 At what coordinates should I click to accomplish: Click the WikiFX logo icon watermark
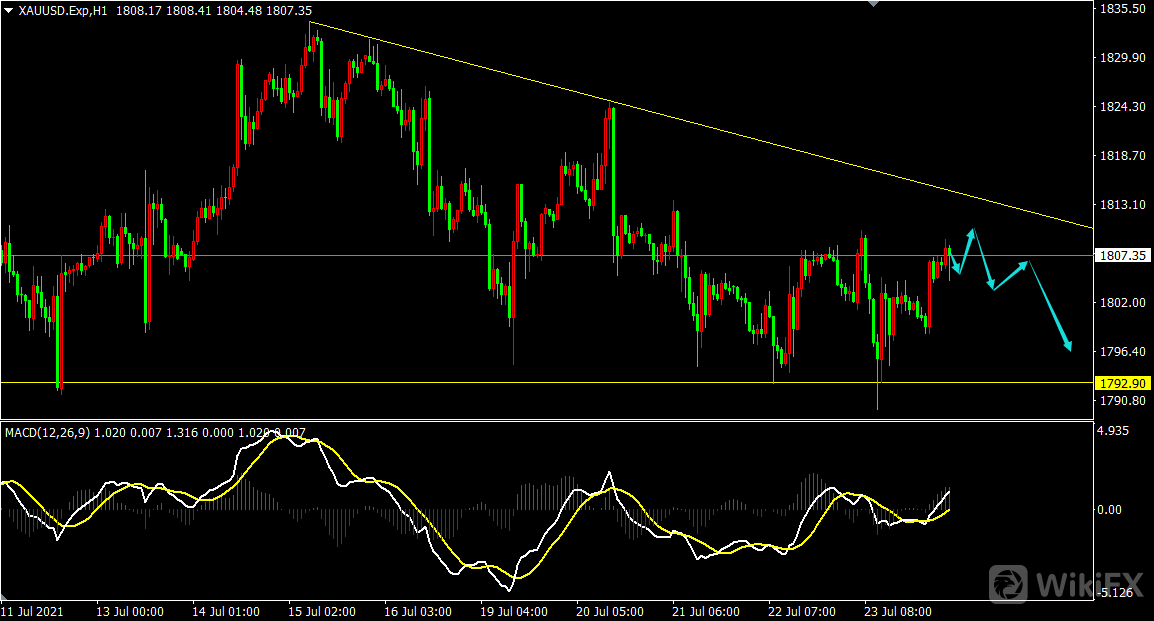(x=1009, y=583)
